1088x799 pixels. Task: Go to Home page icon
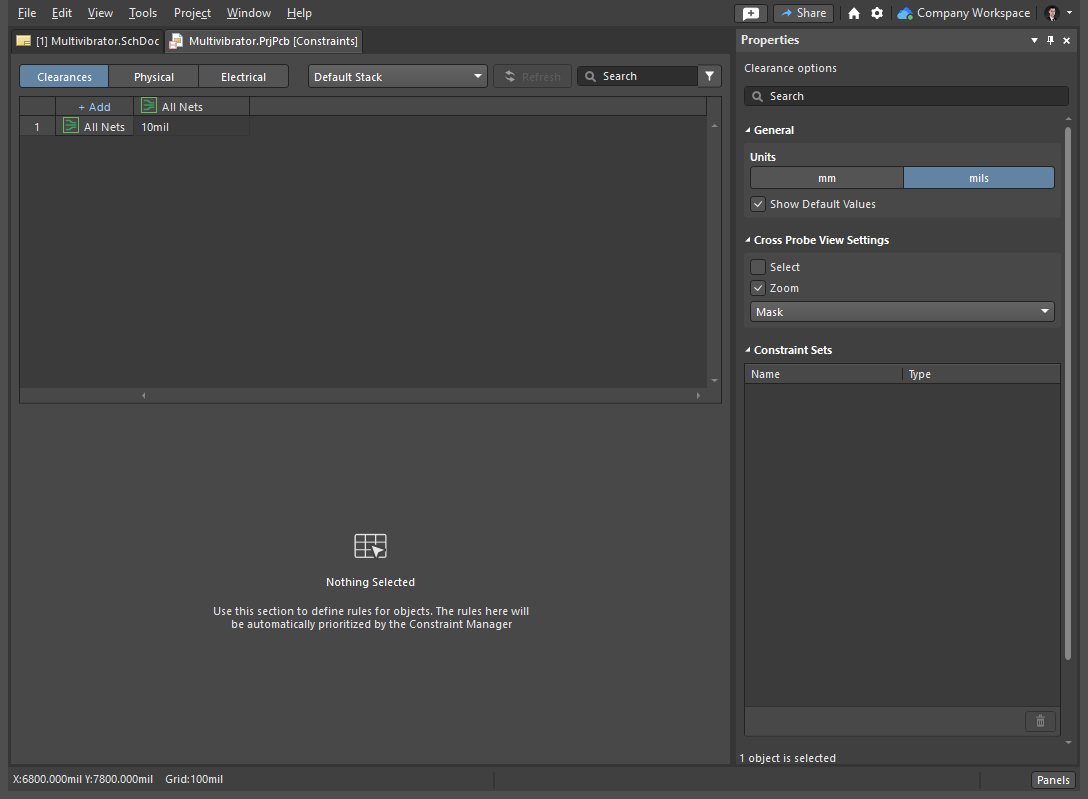(x=854, y=13)
